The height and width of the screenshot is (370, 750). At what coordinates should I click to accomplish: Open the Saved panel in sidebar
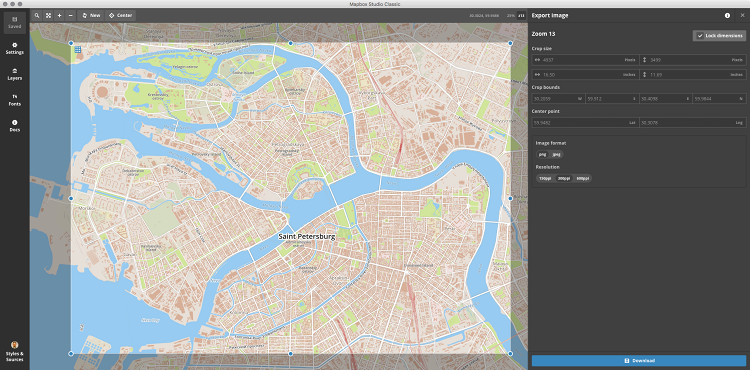pyautogui.click(x=14, y=22)
